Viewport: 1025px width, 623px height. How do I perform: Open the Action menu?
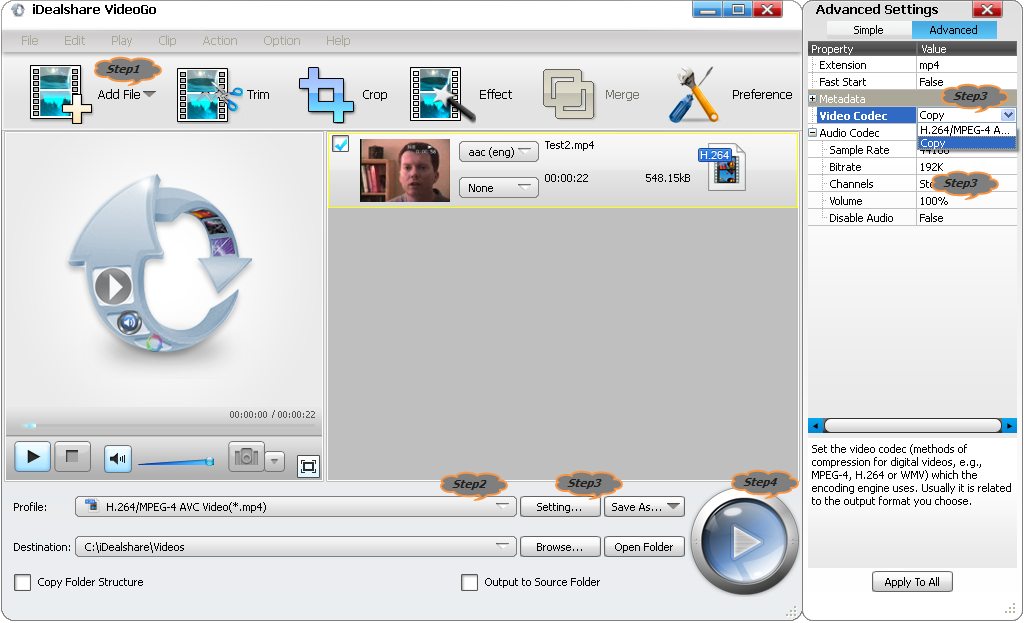click(x=220, y=41)
